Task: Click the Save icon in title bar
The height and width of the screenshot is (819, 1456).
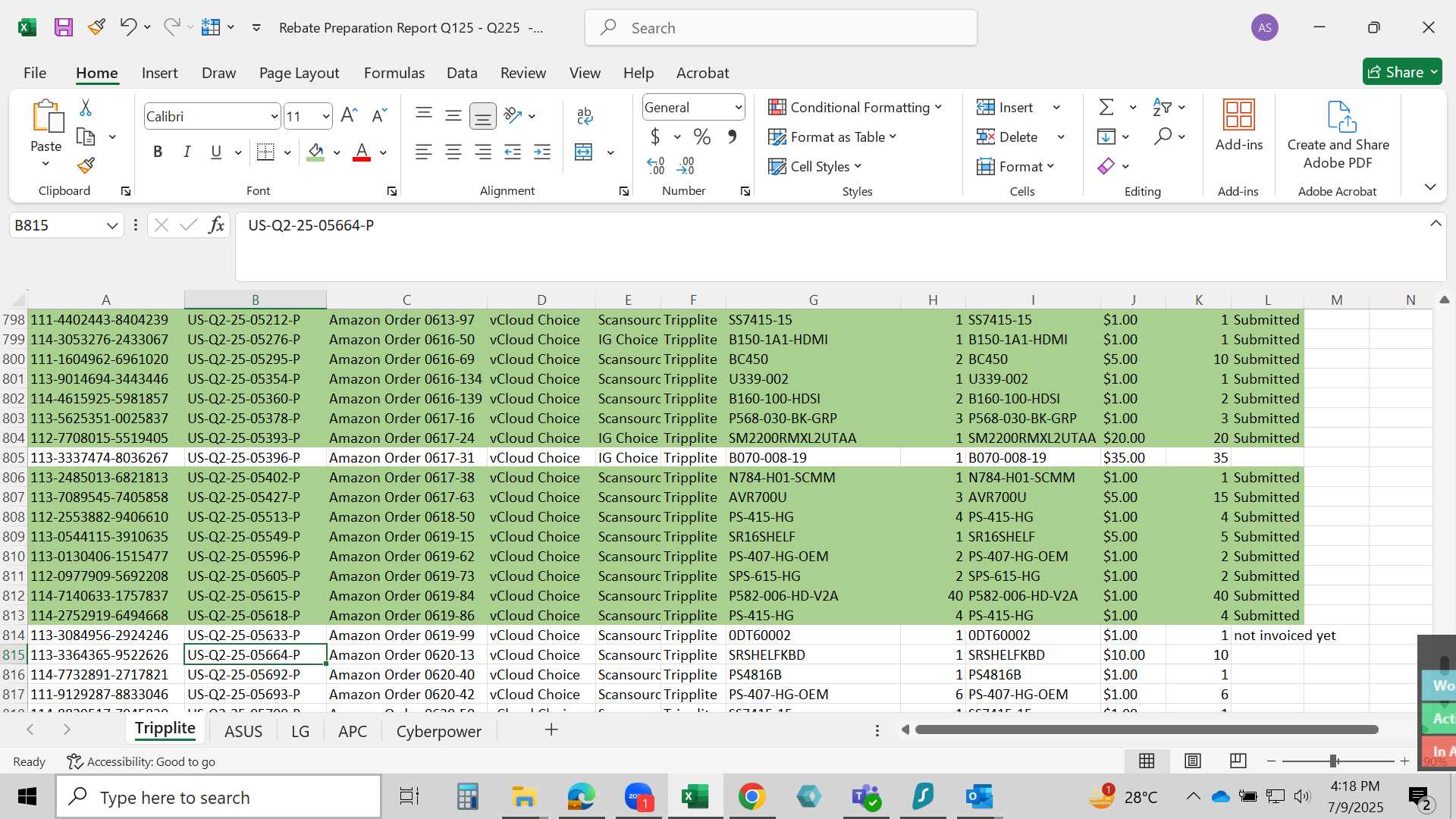Action: [x=64, y=28]
